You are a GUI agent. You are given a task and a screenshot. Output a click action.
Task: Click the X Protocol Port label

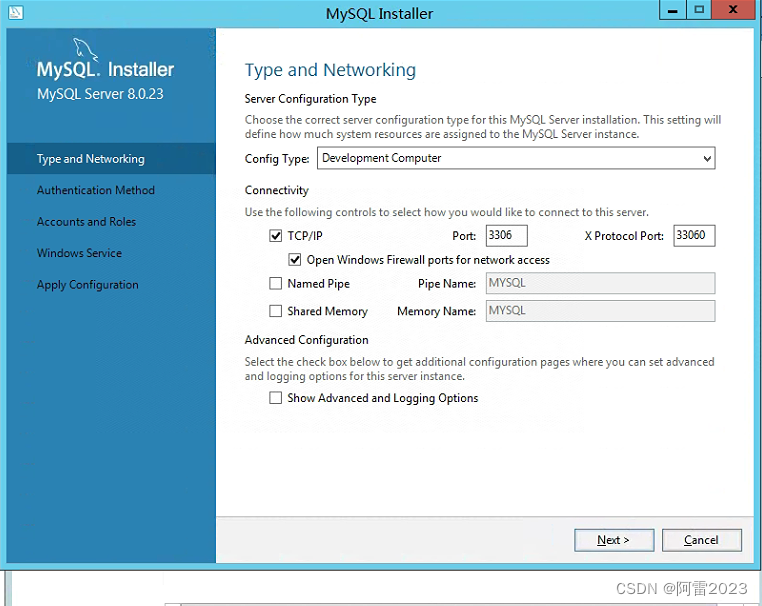point(624,236)
